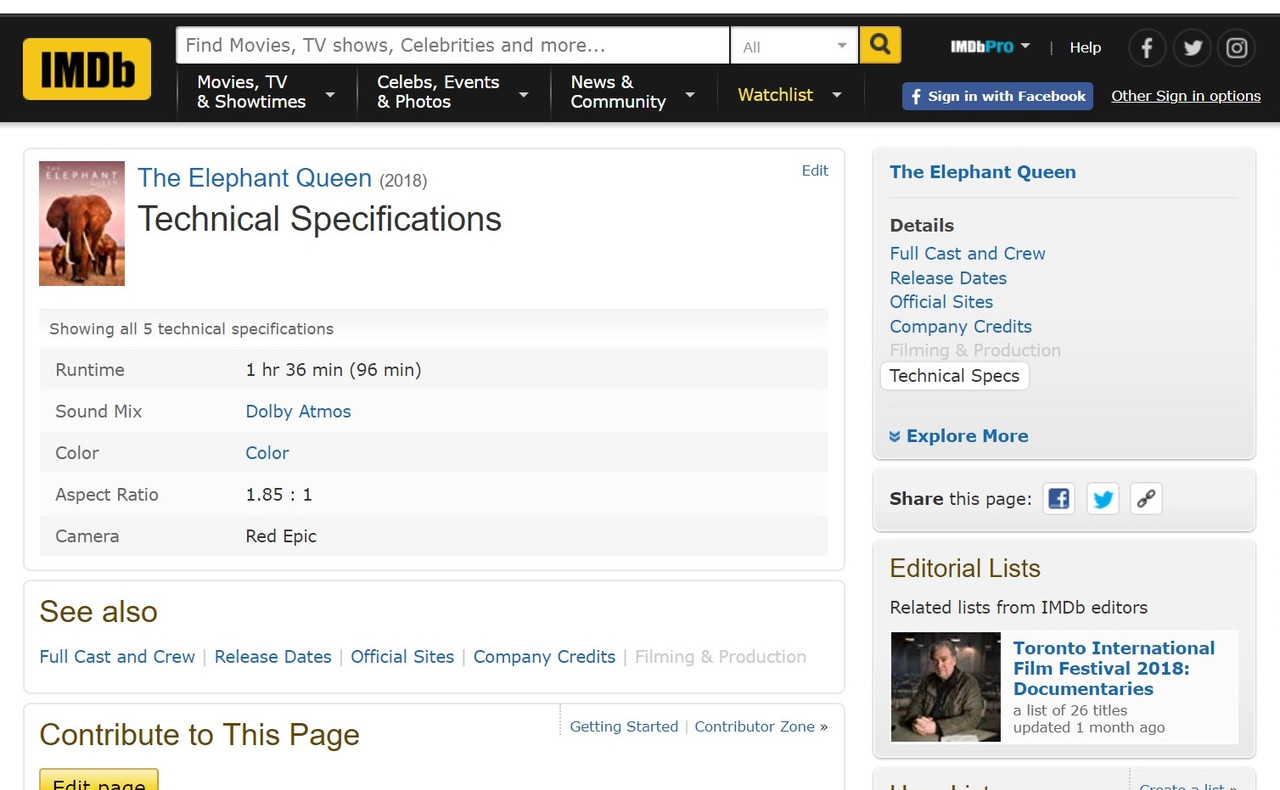Click the camera value 'Red Epic'
The image size is (1280, 790).
click(x=281, y=536)
